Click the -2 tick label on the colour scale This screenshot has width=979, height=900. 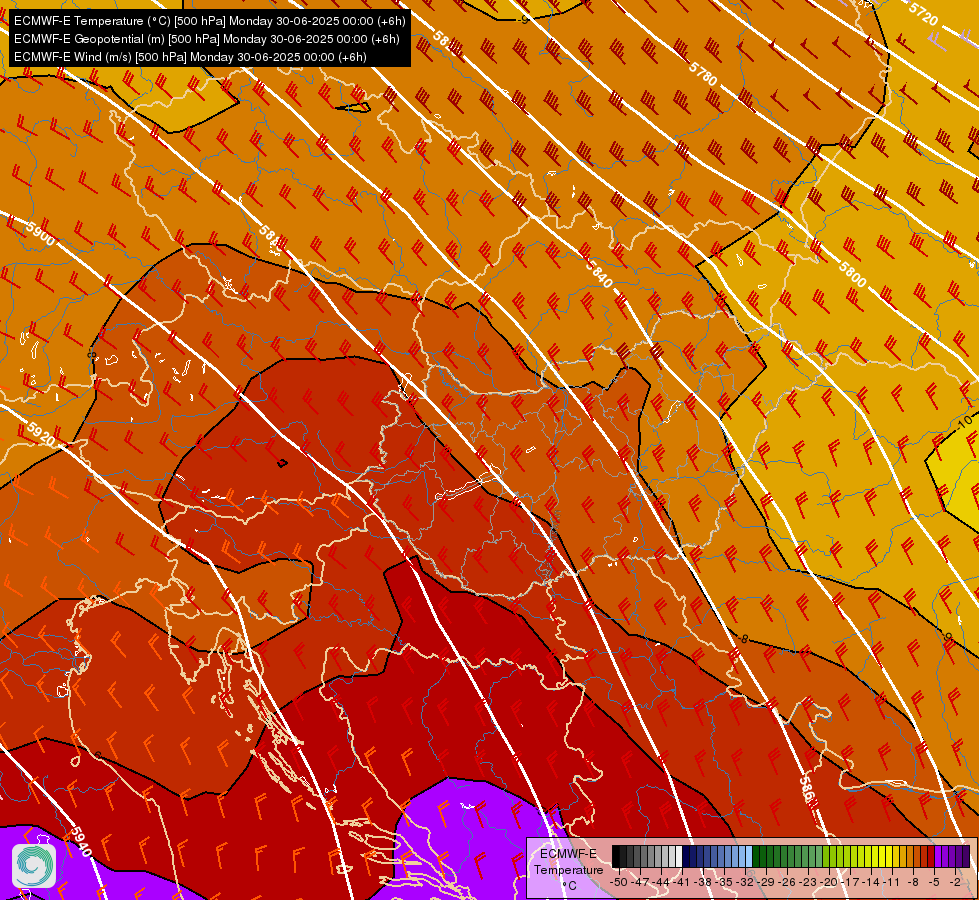[x=955, y=882]
